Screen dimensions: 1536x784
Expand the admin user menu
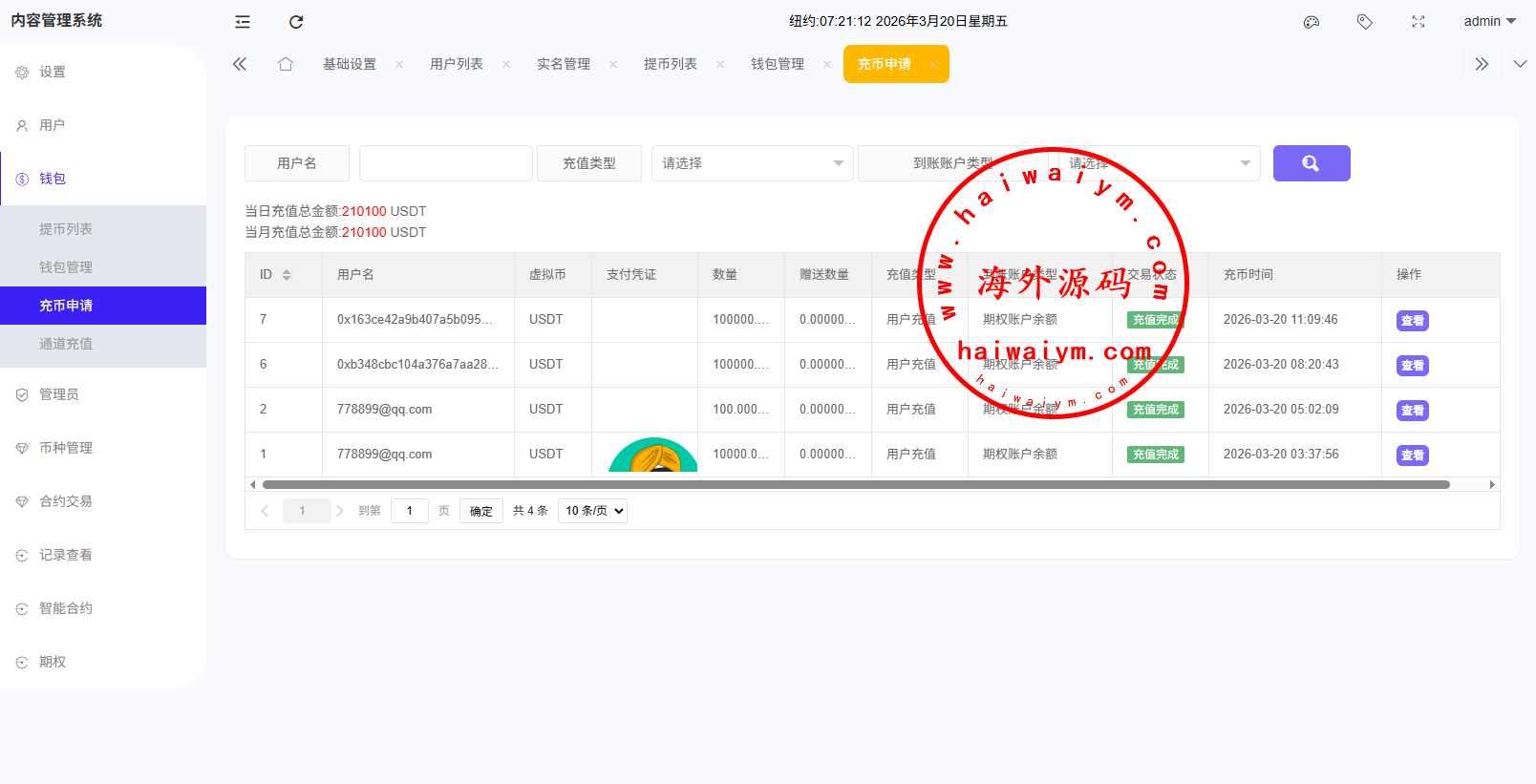[x=1489, y=22]
